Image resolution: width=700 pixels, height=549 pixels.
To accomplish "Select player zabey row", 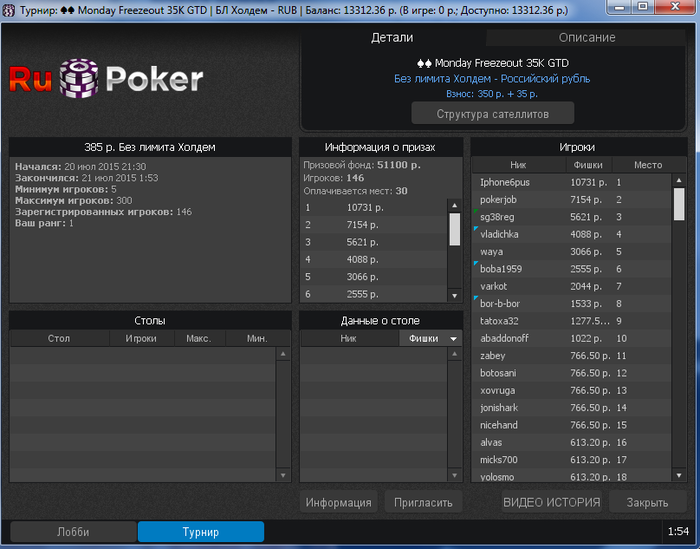I will [x=571, y=356].
